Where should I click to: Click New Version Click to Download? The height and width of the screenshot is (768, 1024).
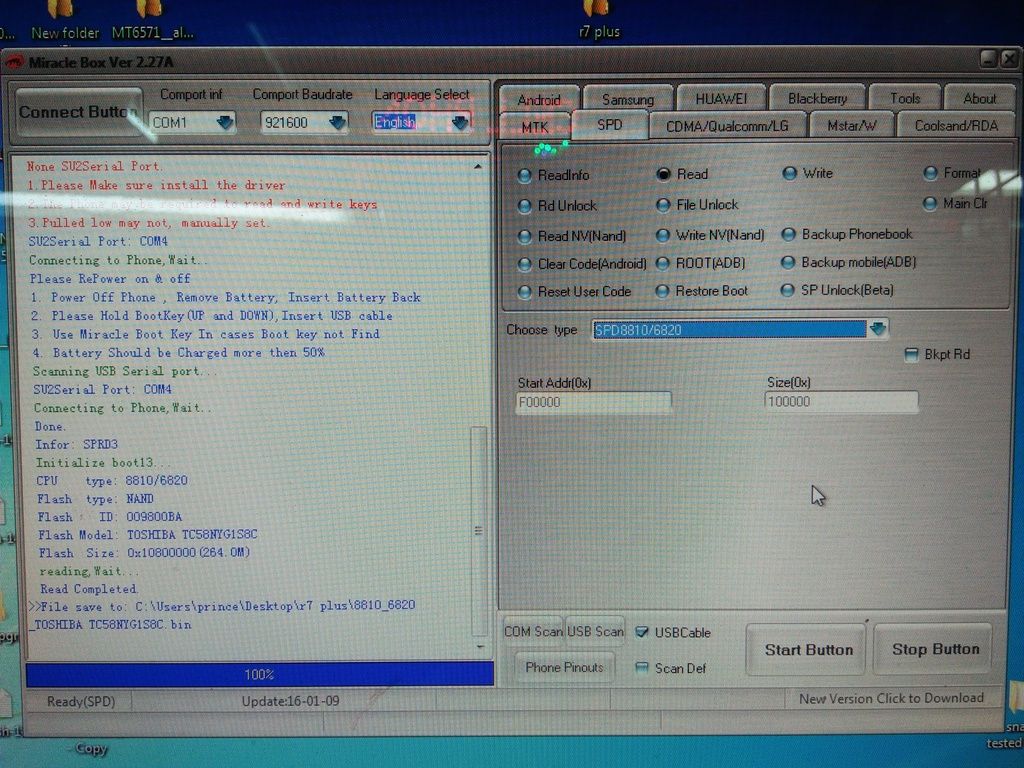[x=891, y=698]
